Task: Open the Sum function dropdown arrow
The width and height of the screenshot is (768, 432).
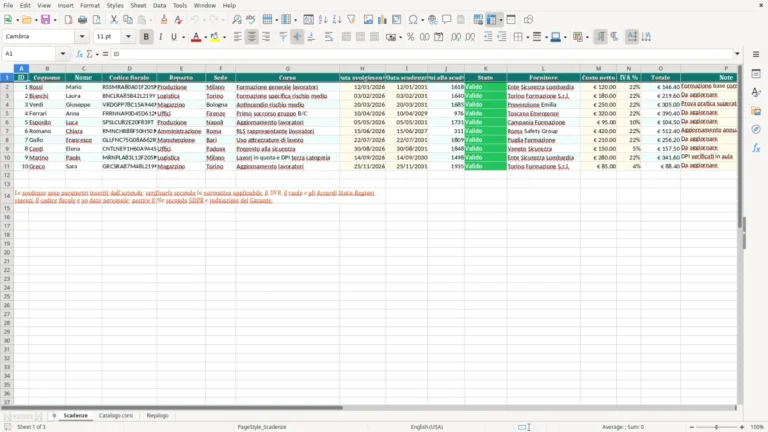Action: click(97, 54)
